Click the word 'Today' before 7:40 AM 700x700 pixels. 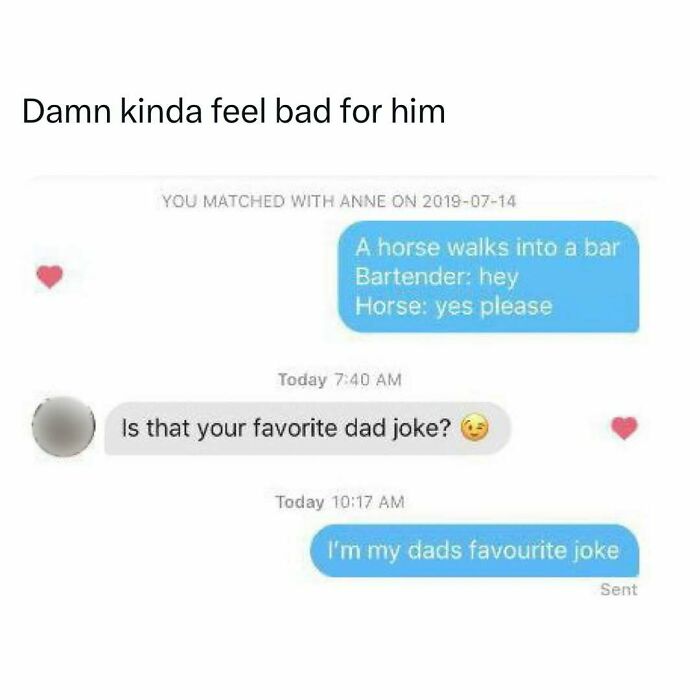pyautogui.click(x=302, y=380)
